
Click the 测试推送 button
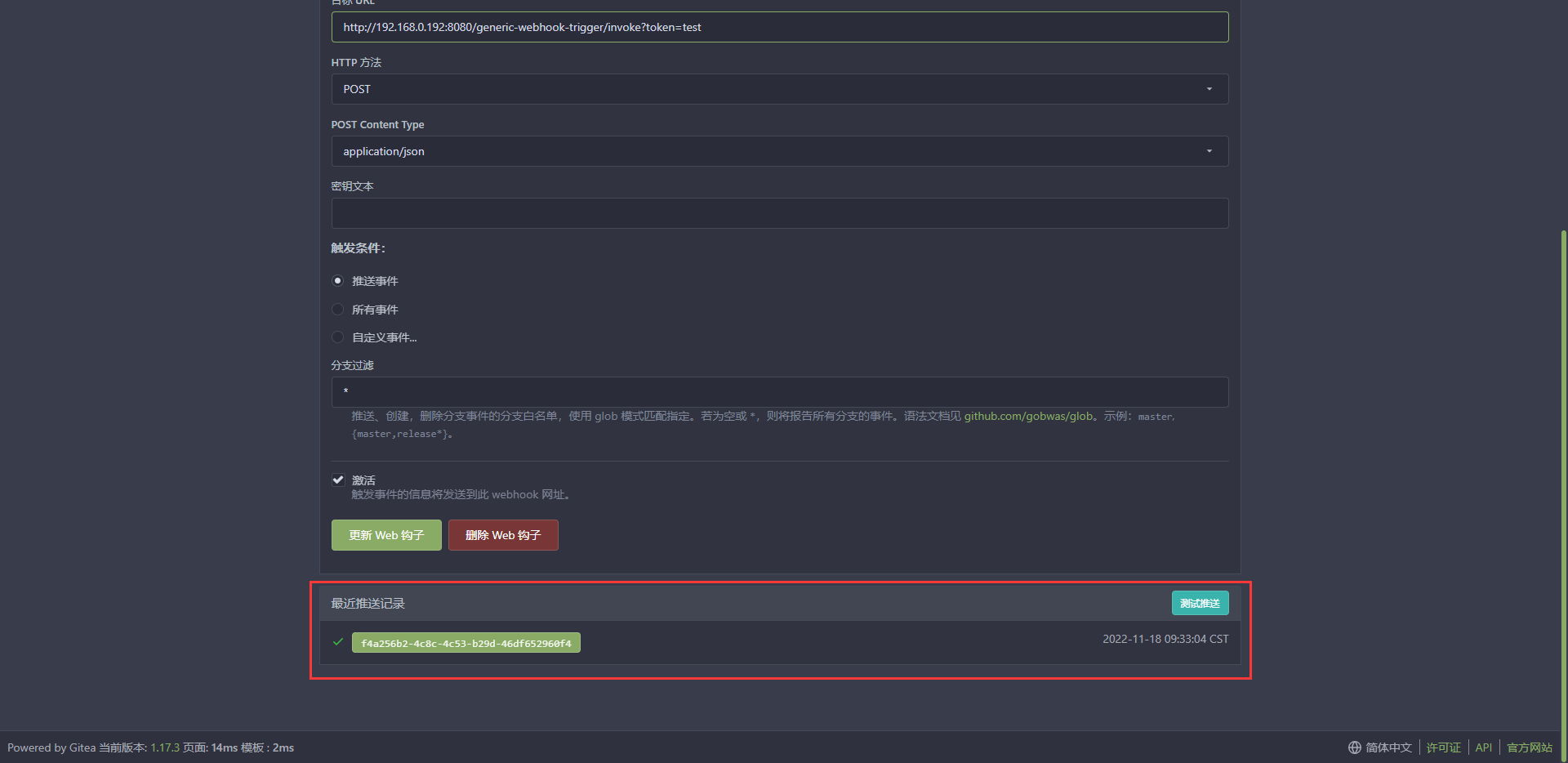click(1200, 603)
